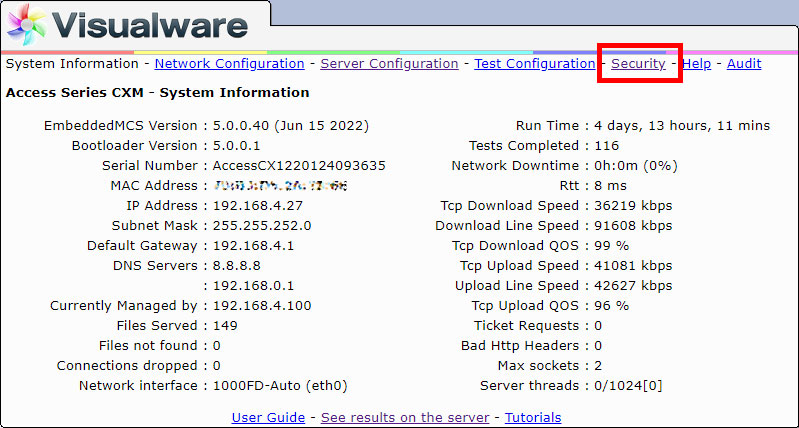Click Tcp Upload Speed 41081 kbps
The image size is (799, 428).
633,265
